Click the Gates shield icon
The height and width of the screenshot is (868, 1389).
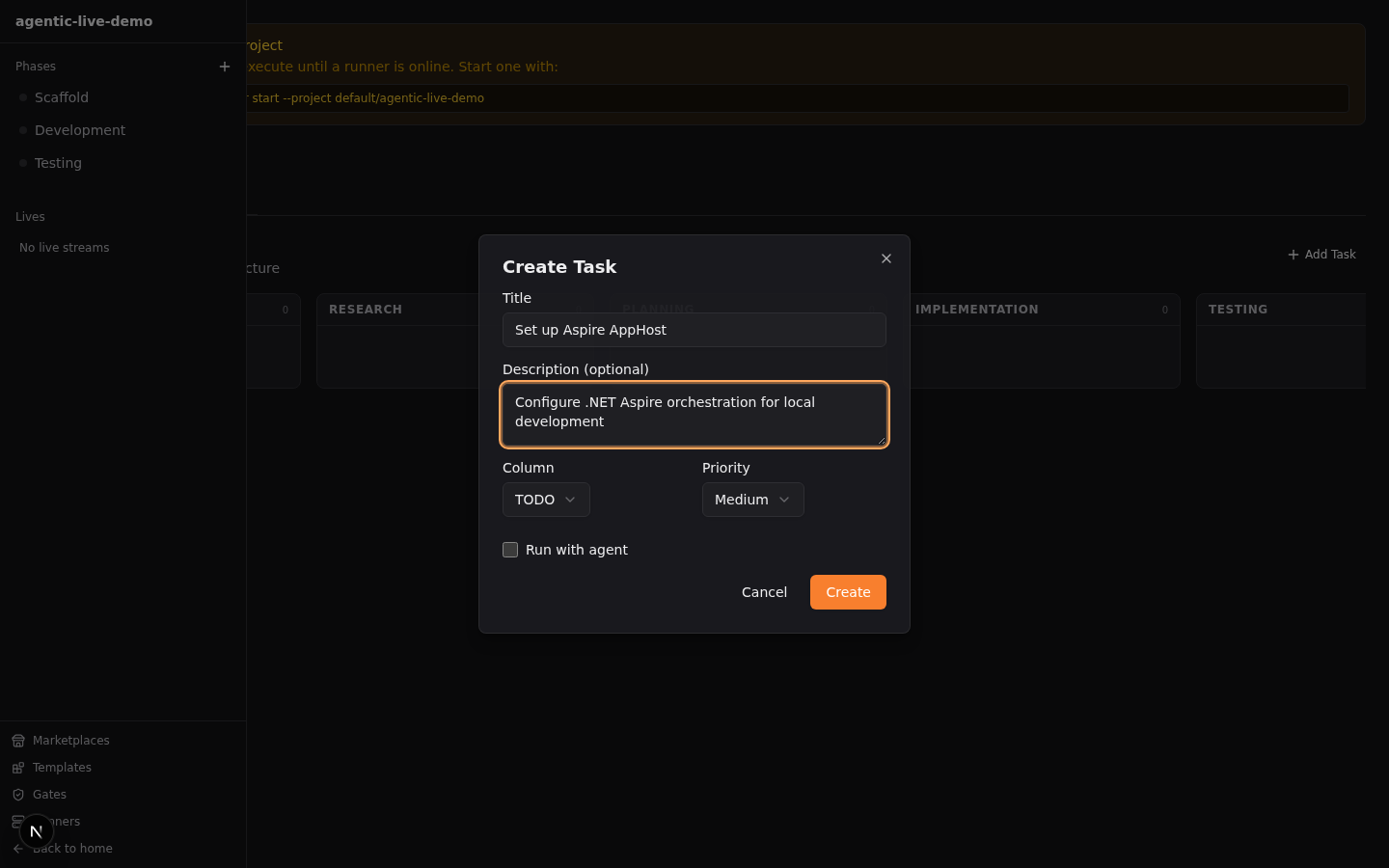(18, 795)
